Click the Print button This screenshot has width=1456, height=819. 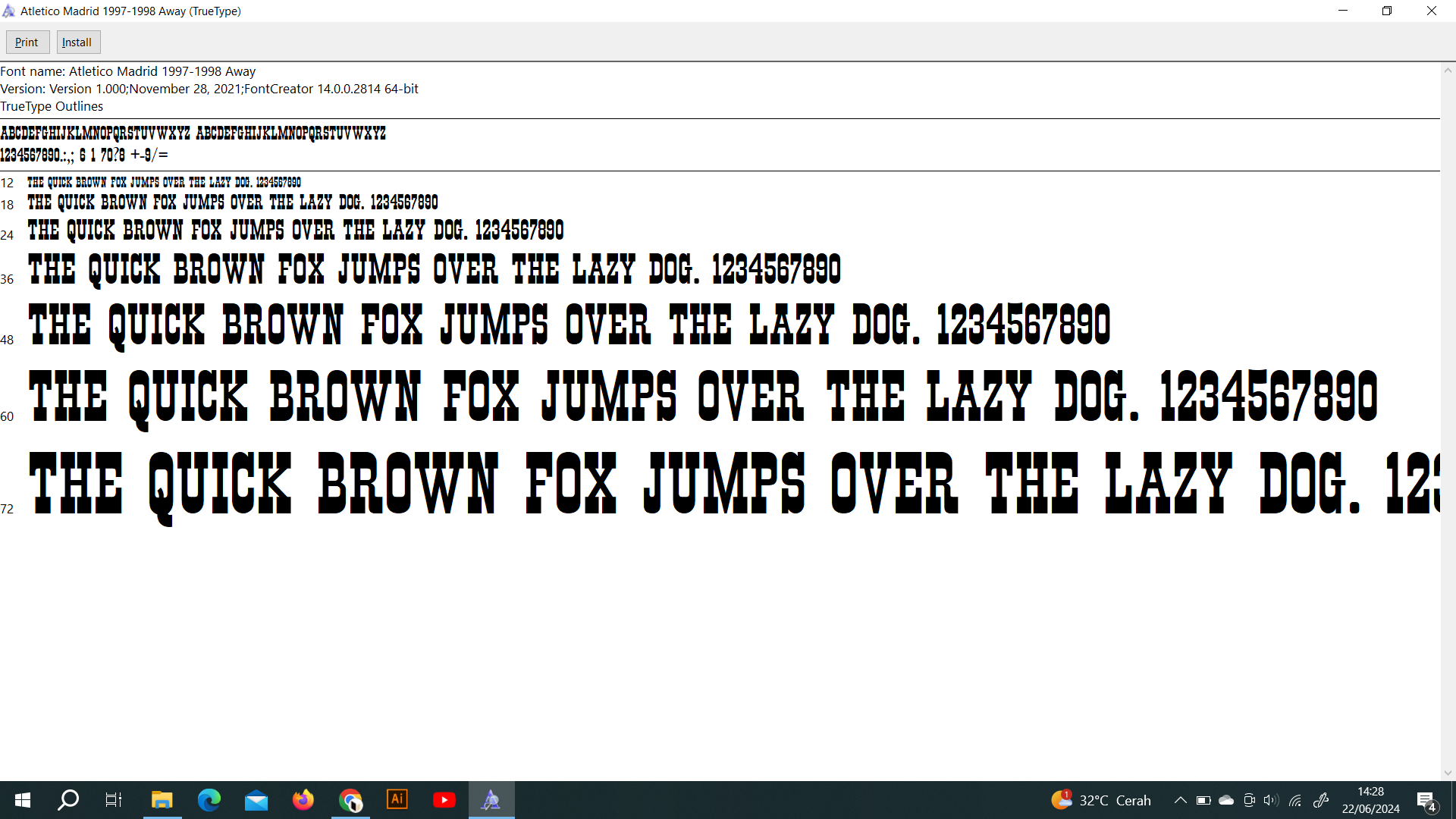27,42
